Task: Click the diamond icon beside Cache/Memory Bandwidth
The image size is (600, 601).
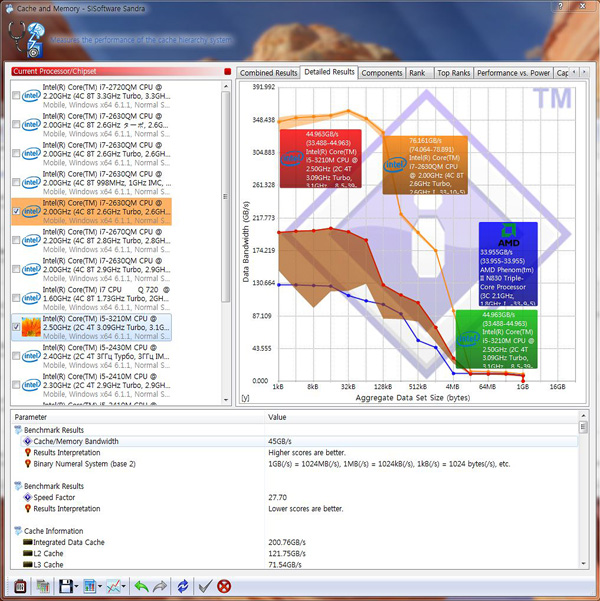Action: (x=27, y=441)
